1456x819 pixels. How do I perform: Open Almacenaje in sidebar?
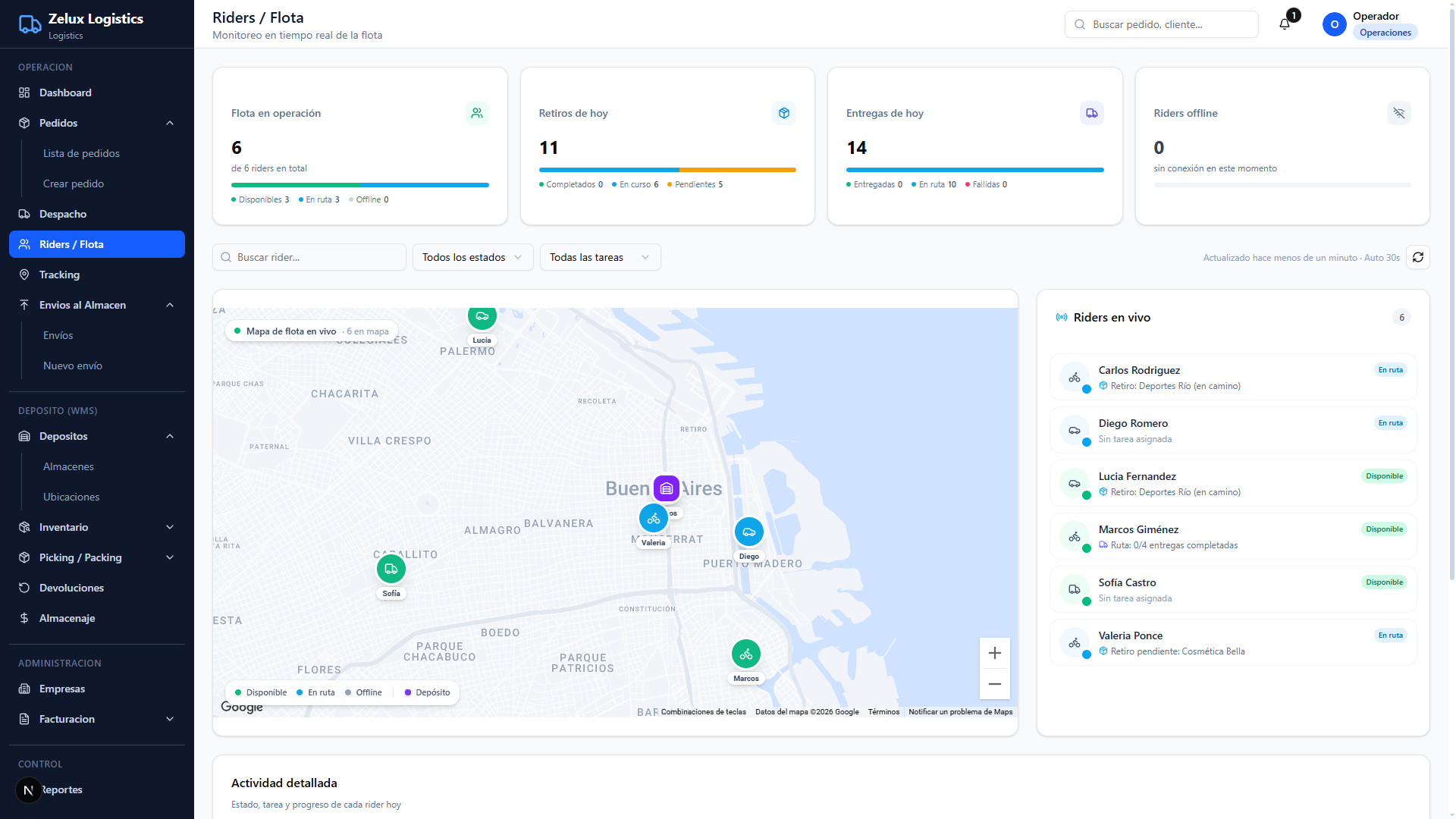(x=97, y=618)
